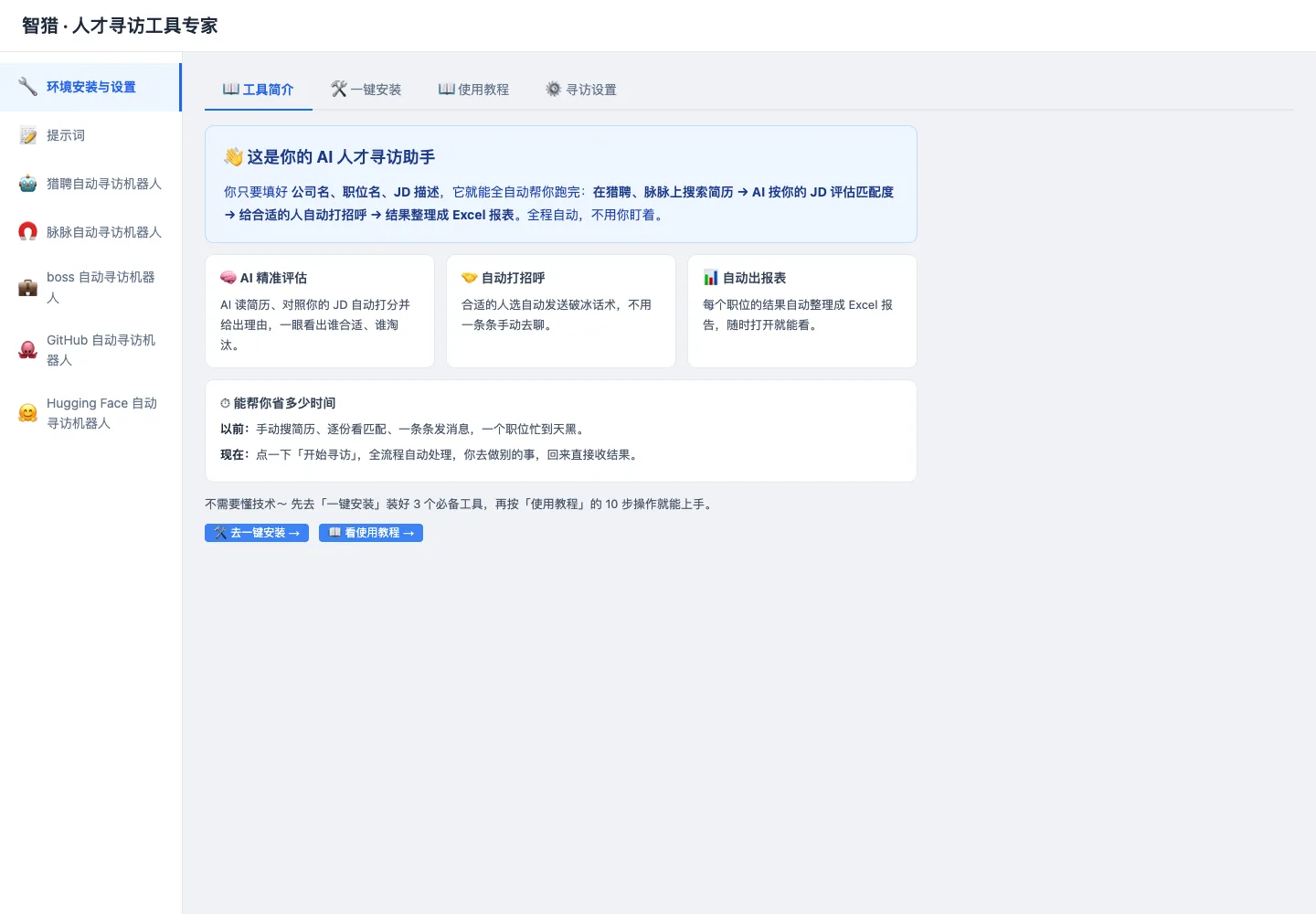1316x914 pixels.
Task: Open the 一键安装 tab
Action: (x=366, y=90)
